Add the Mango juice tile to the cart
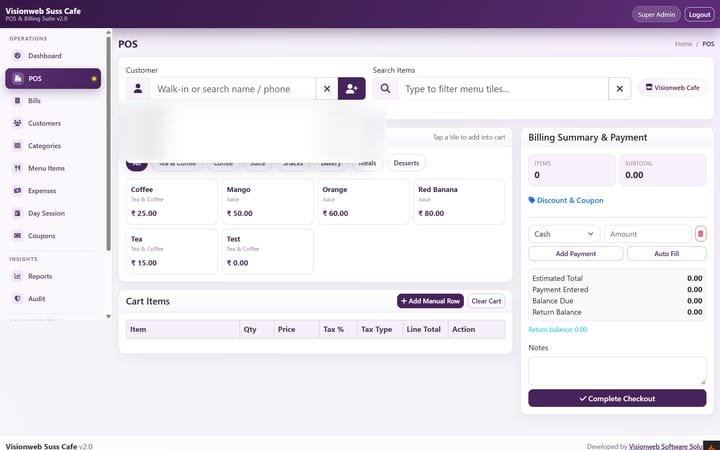 (x=268, y=202)
